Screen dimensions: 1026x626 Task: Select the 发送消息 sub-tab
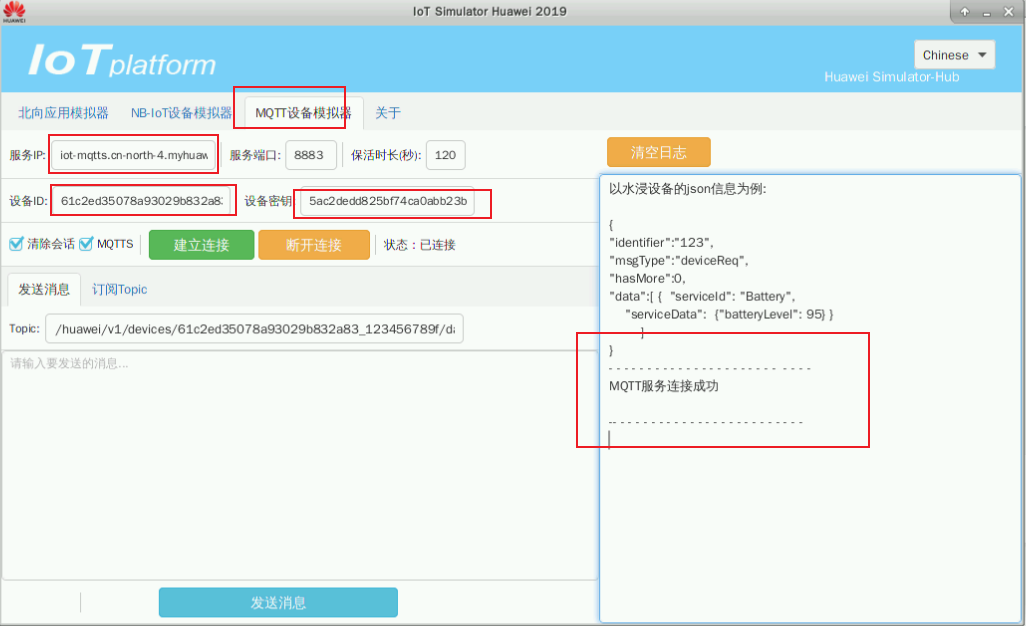[x=44, y=289]
